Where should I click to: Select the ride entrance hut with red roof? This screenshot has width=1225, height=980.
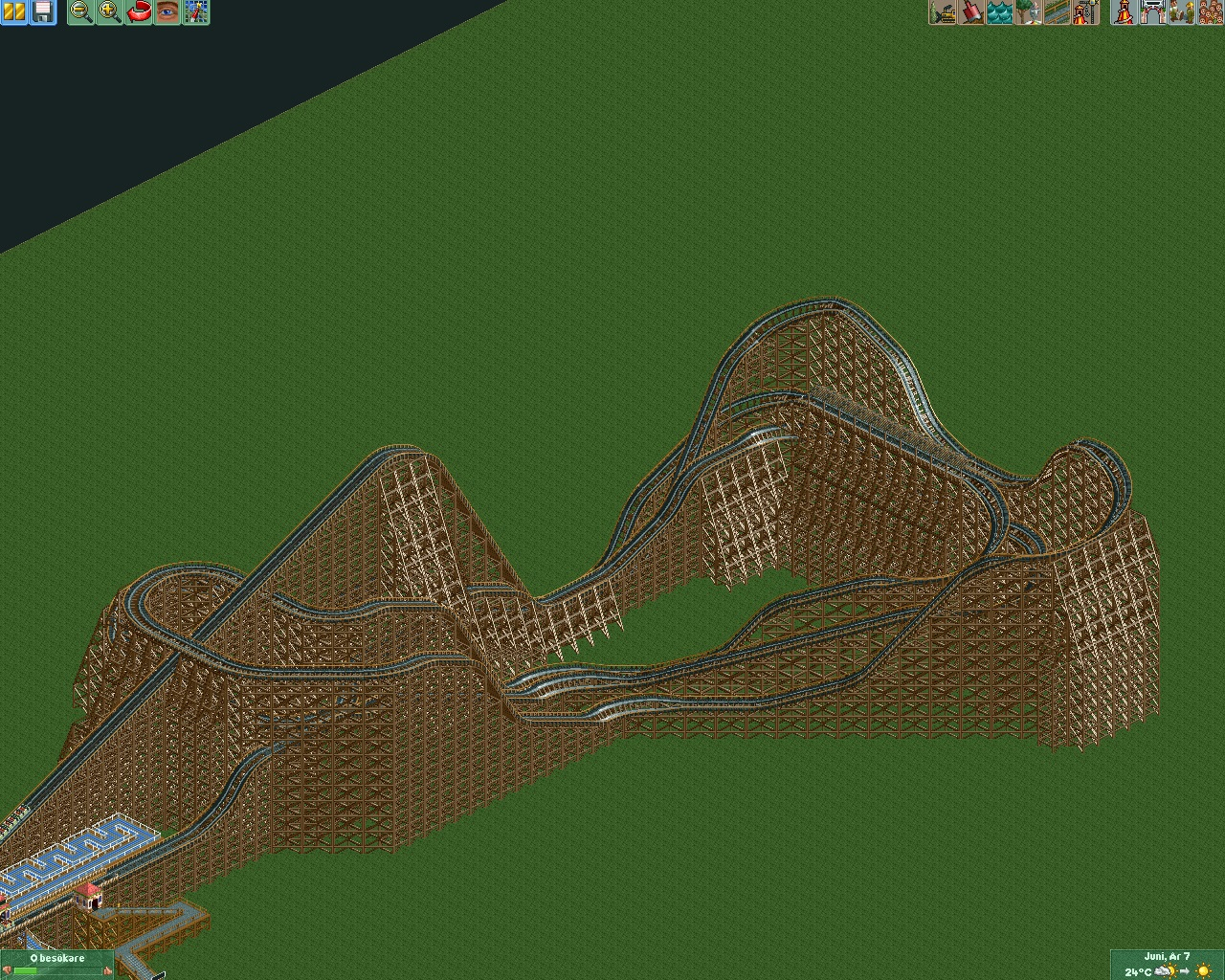click(x=88, y=896)
